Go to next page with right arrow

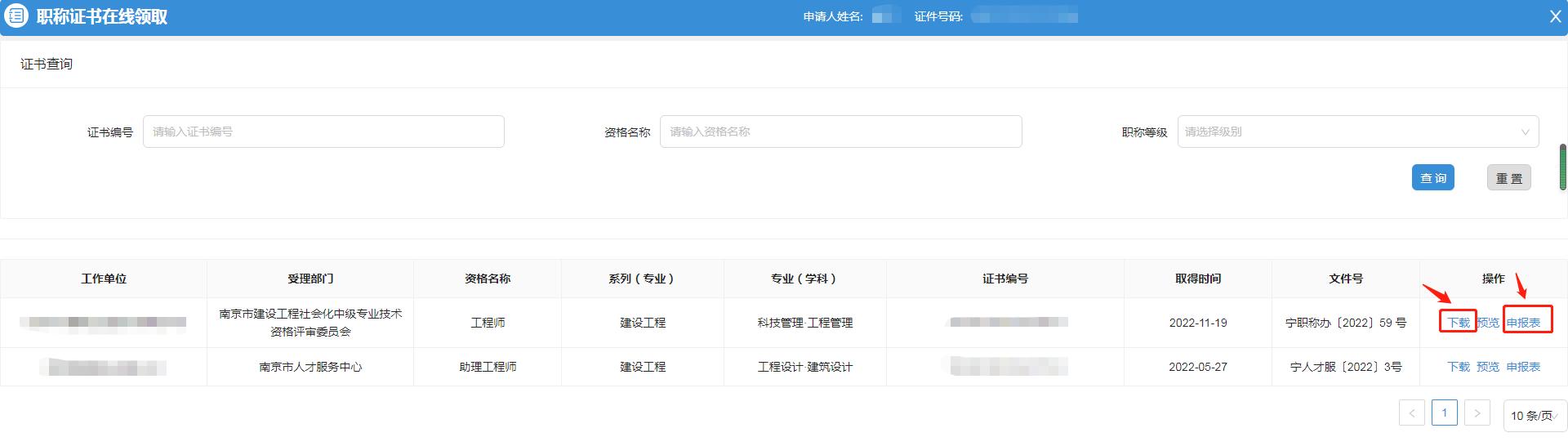click(x=1477, y=413)
